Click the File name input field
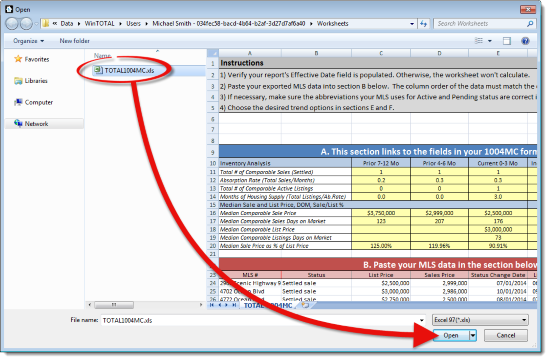Screen dimensions: 549x360 click(x=259, y=320)
